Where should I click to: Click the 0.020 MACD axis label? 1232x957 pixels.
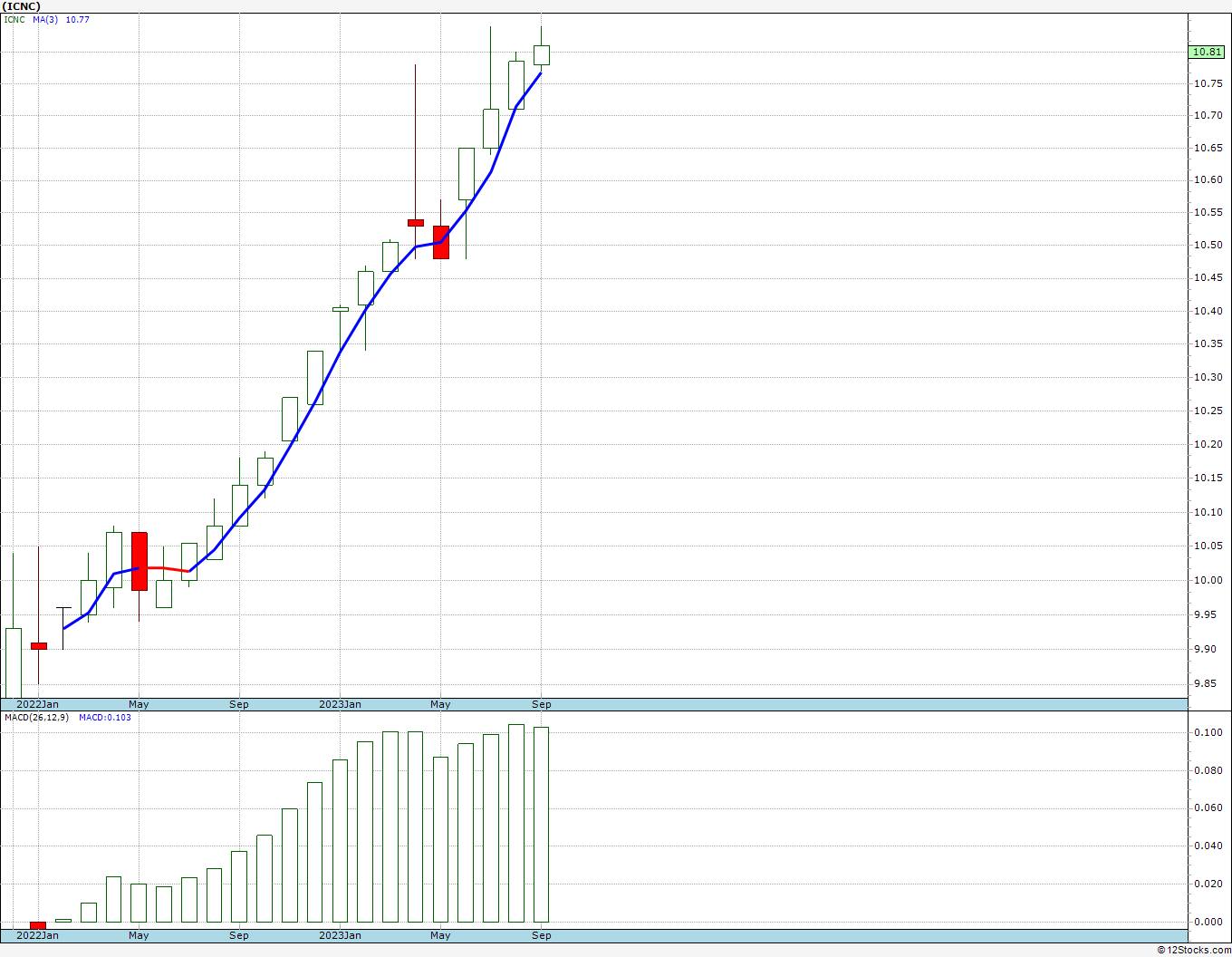[x=1207, y=884]
